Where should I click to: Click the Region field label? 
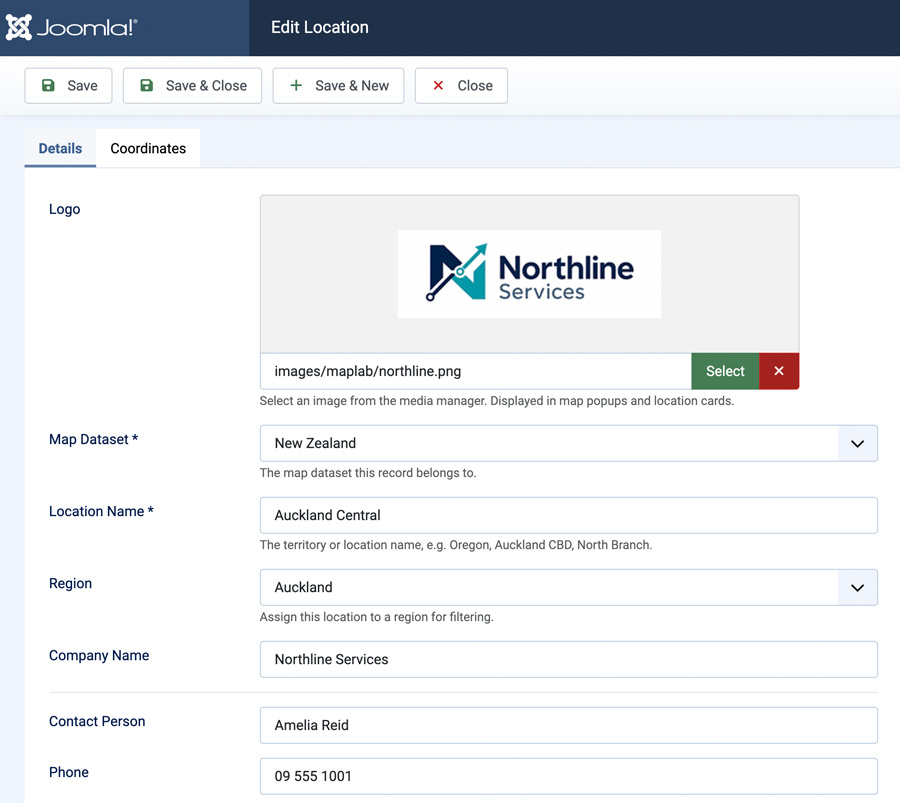(x=70, y=583)
